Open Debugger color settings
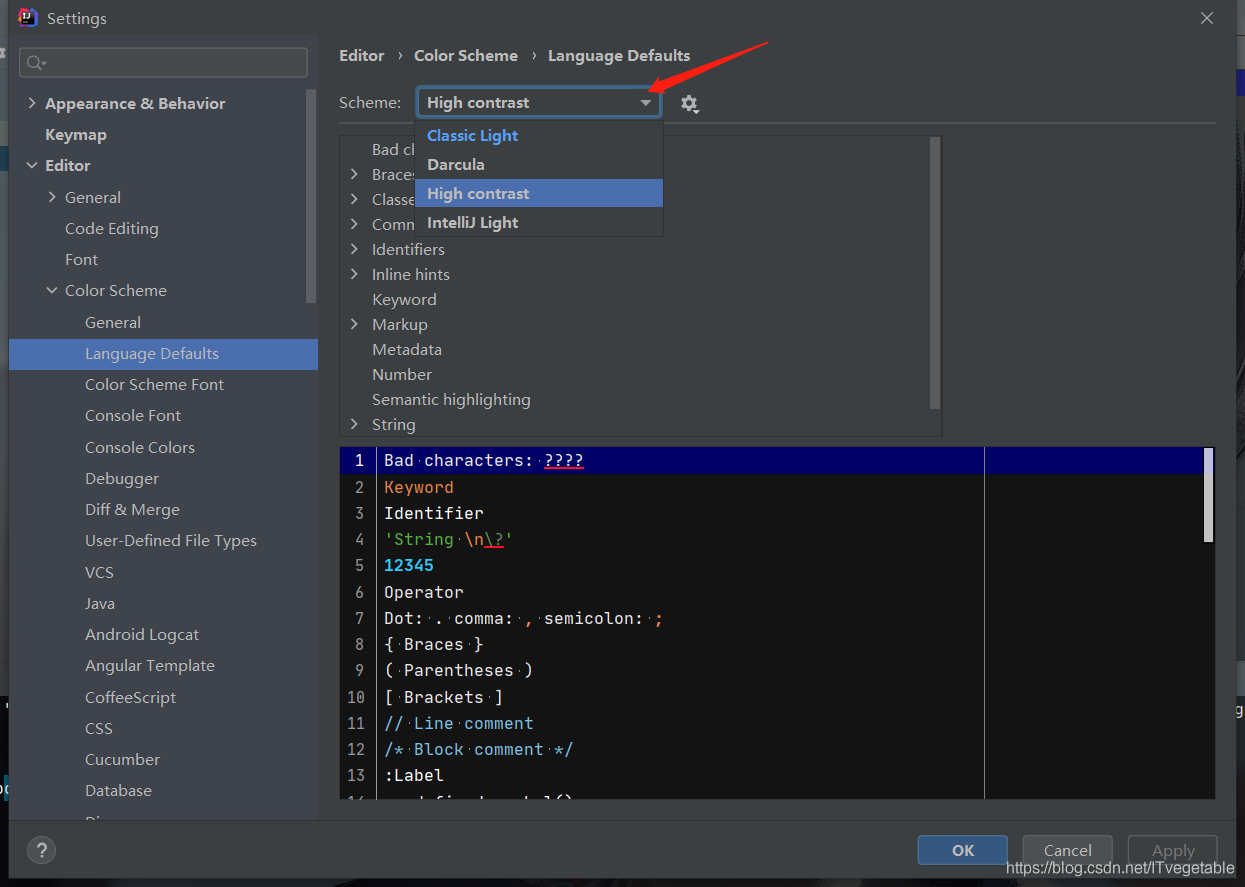 122,479
